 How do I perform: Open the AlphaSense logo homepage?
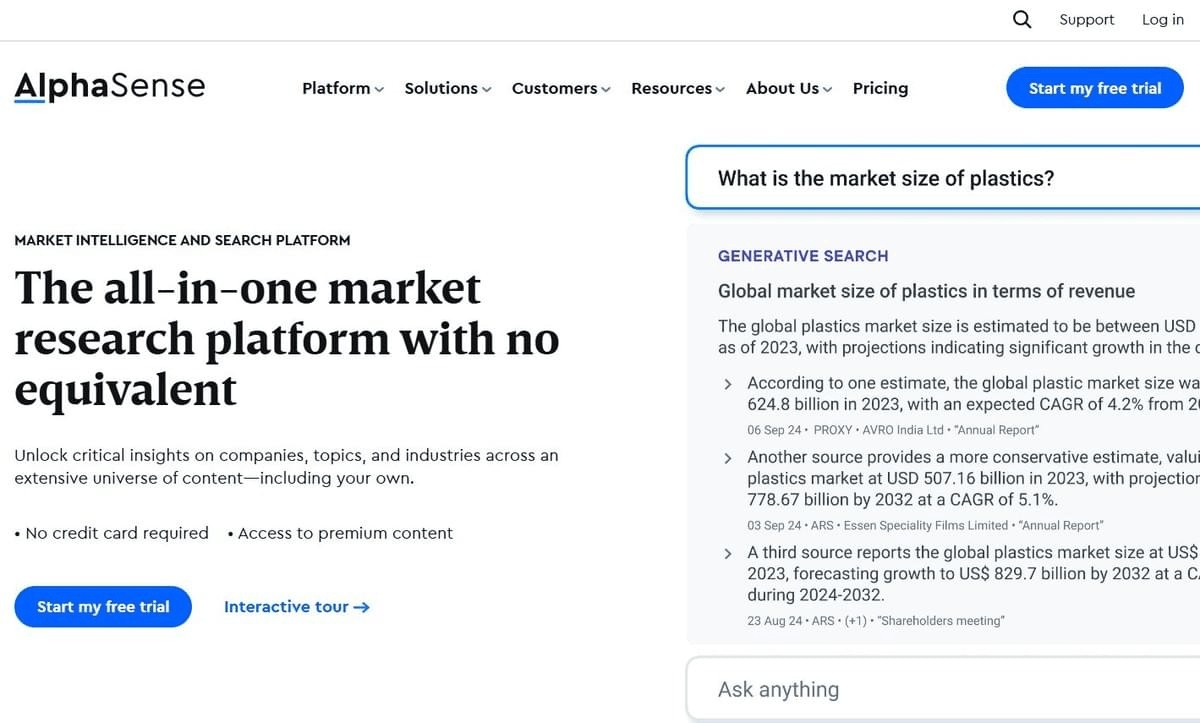(x=109, y=87)
